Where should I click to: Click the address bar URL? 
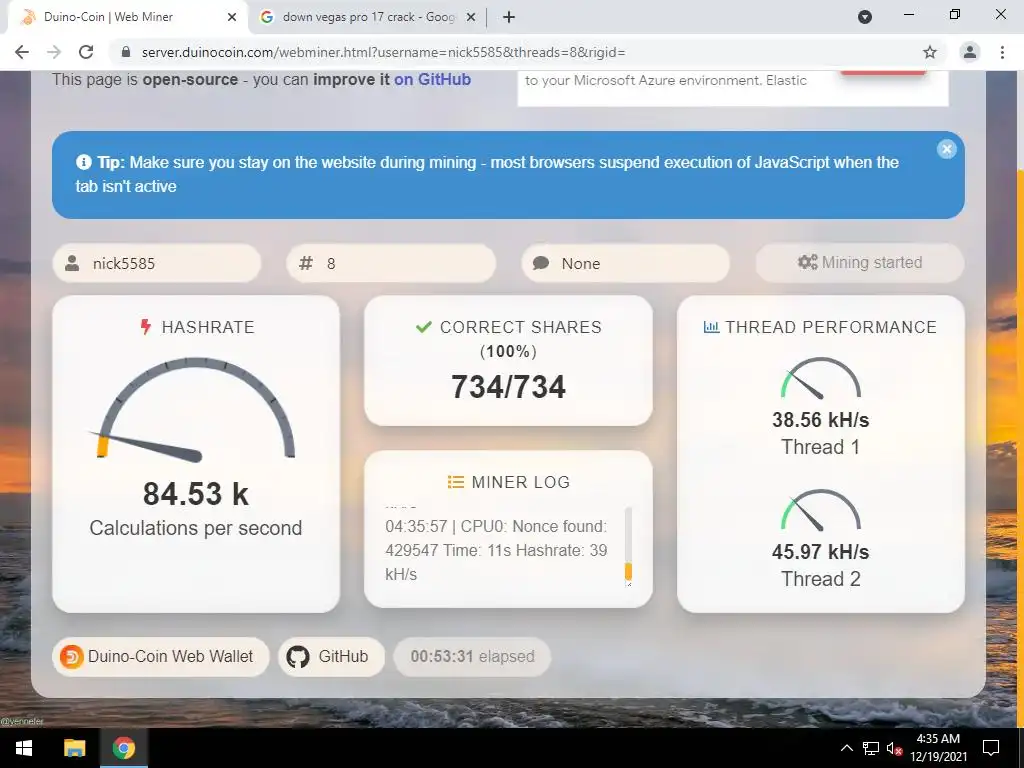[384, 52]
